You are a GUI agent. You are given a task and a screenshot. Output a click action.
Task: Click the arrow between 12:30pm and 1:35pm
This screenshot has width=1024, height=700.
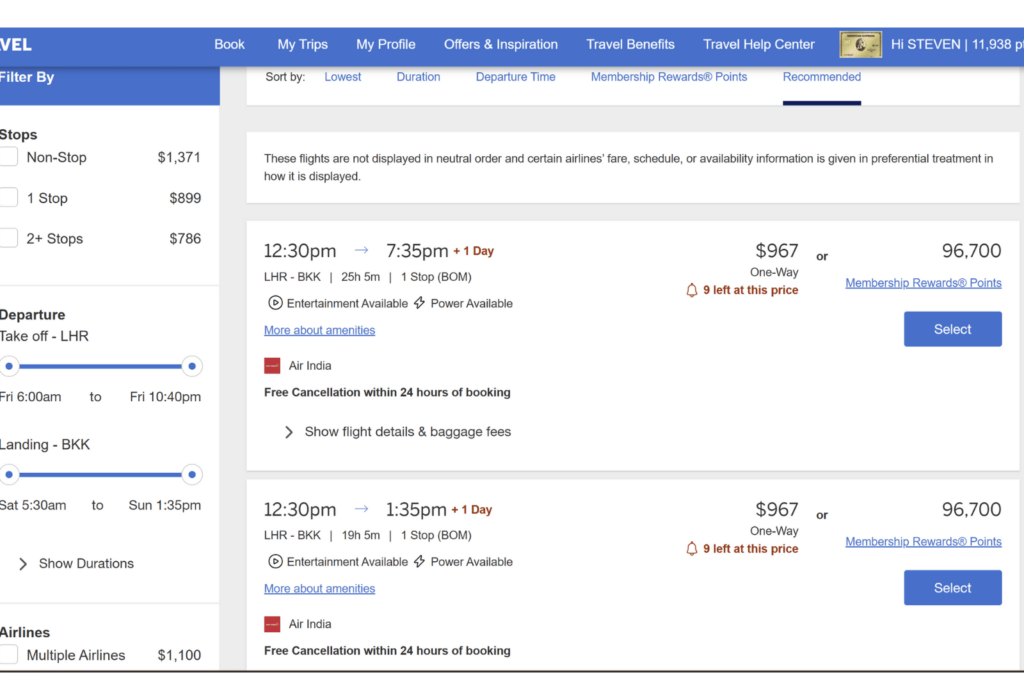[362, 509]
